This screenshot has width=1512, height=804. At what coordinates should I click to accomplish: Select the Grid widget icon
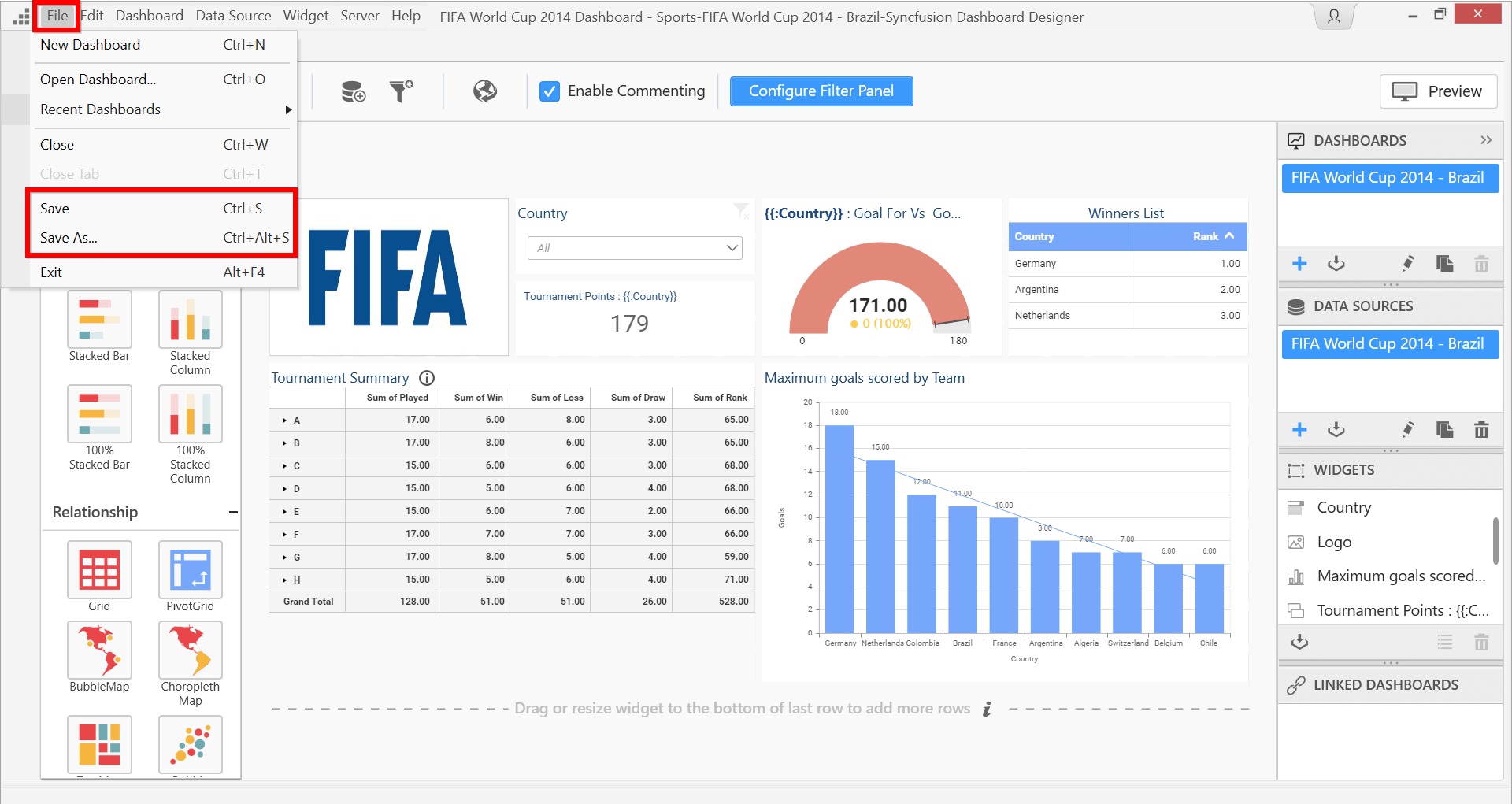click(99, 569)
